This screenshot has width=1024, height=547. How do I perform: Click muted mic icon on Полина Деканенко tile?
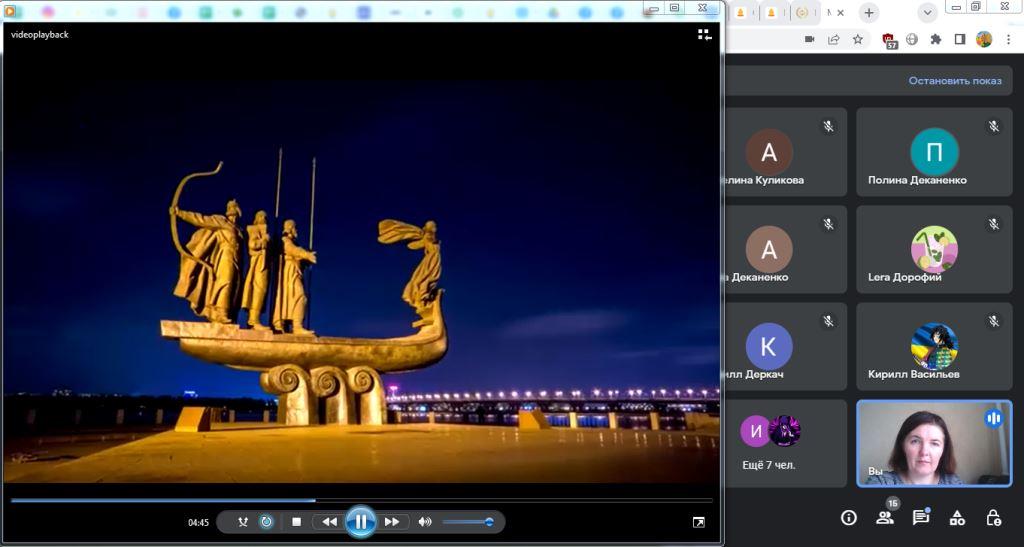[993, 127]
